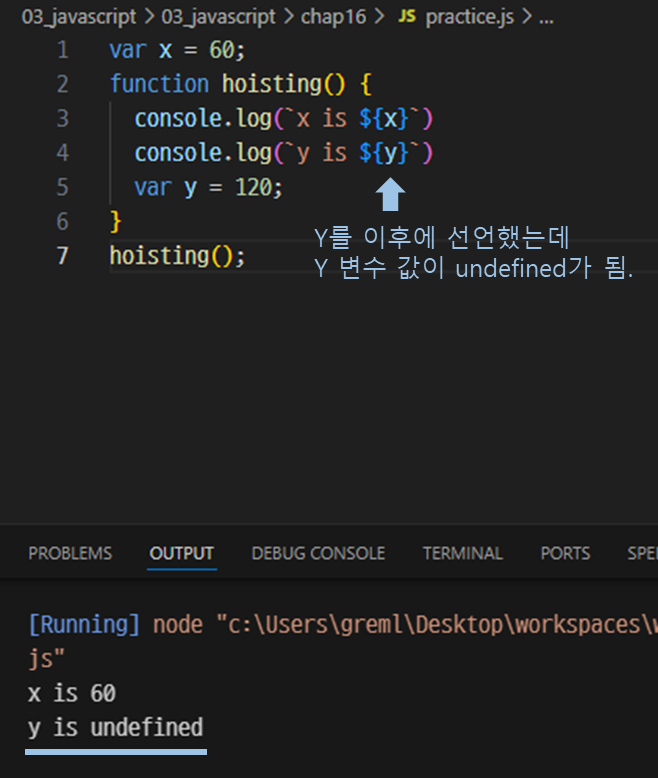Click the 'hoisting();' call on line 7
658x778 pixels.
(177, 256)
